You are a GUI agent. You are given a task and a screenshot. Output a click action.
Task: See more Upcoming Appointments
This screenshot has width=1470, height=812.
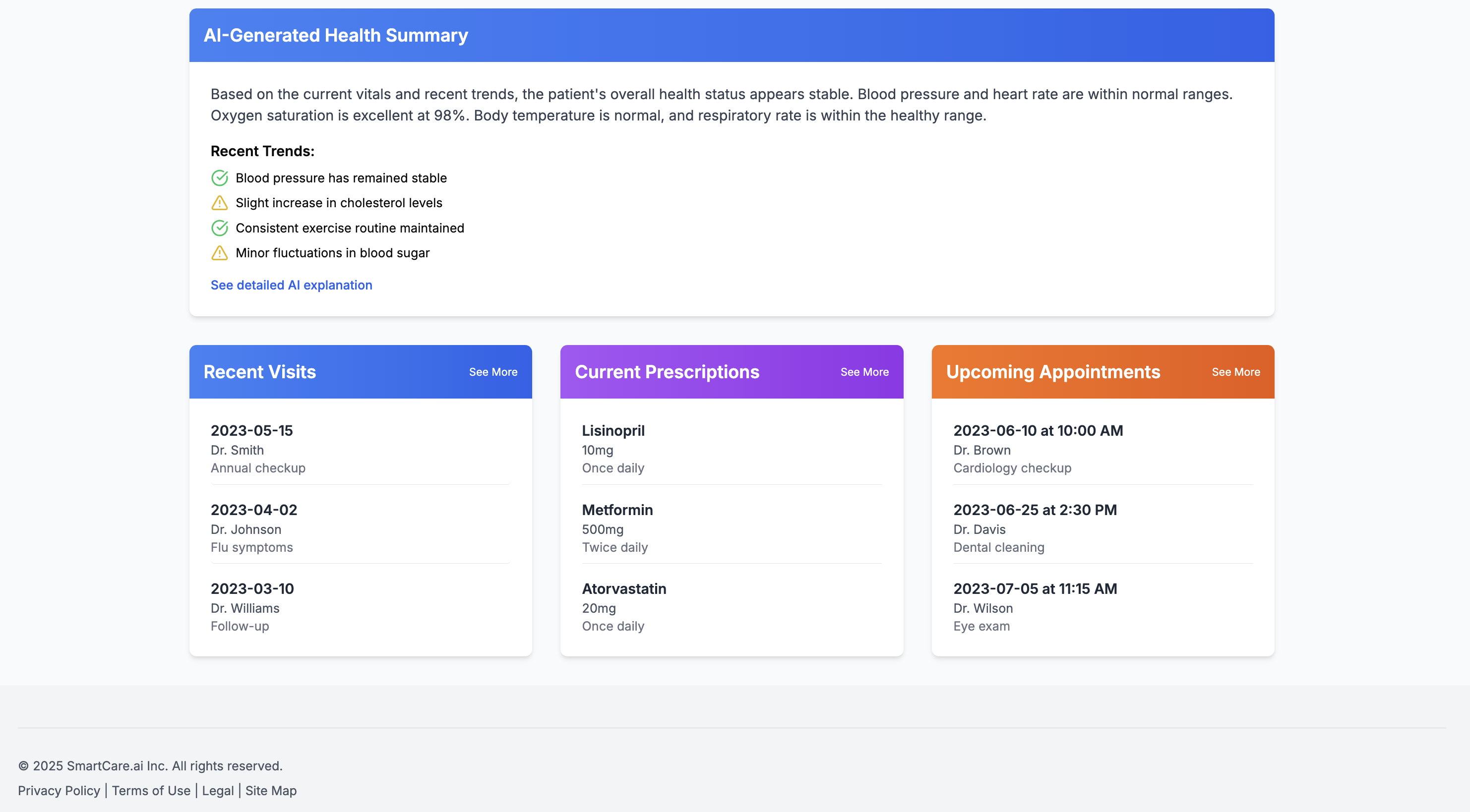point(1235,372)
